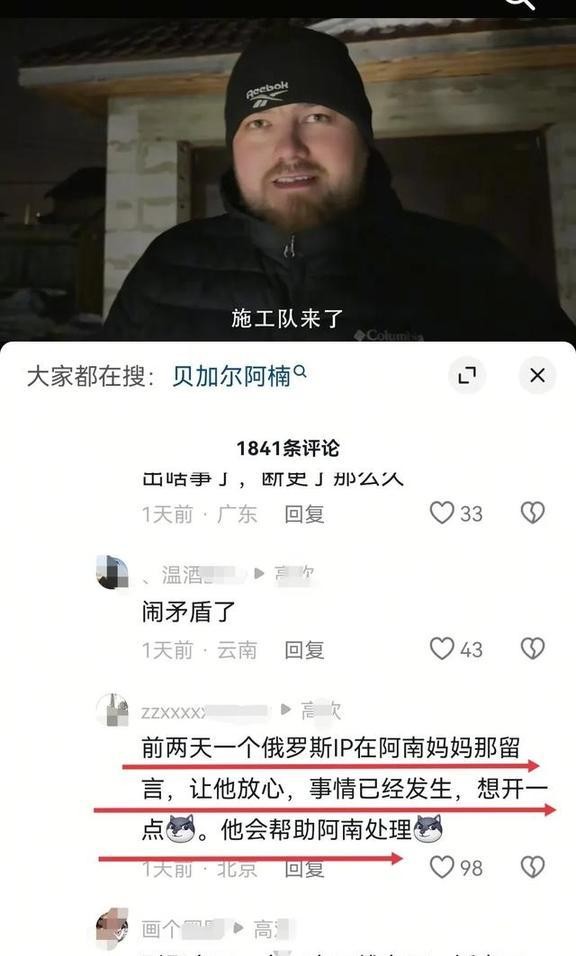Tap the 1841条评论 comments header
The width and height of the screenshot is (576, 956).
point(288,448)
